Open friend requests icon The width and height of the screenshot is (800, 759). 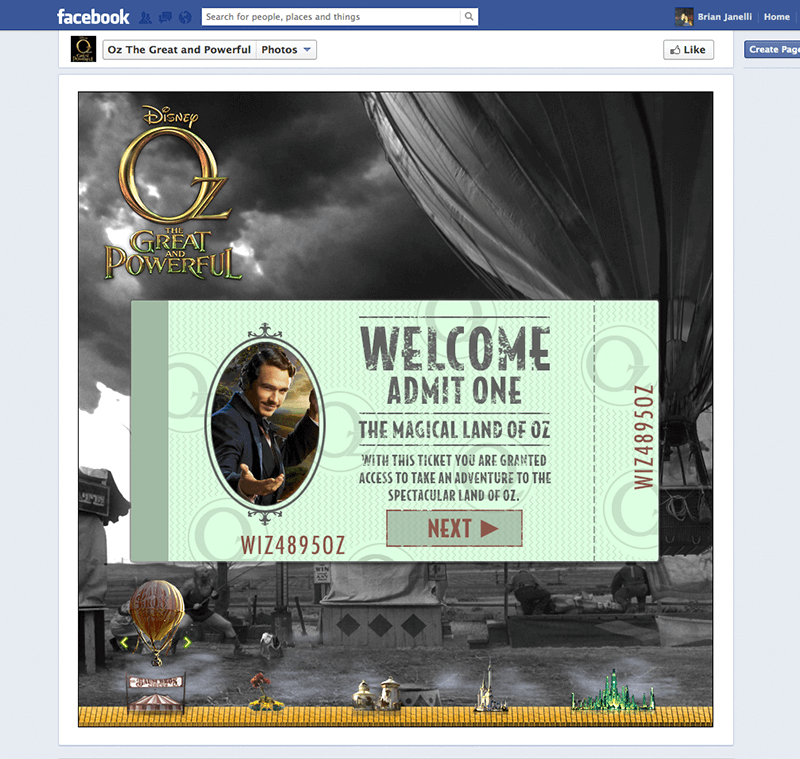click(x=145, y=17)
